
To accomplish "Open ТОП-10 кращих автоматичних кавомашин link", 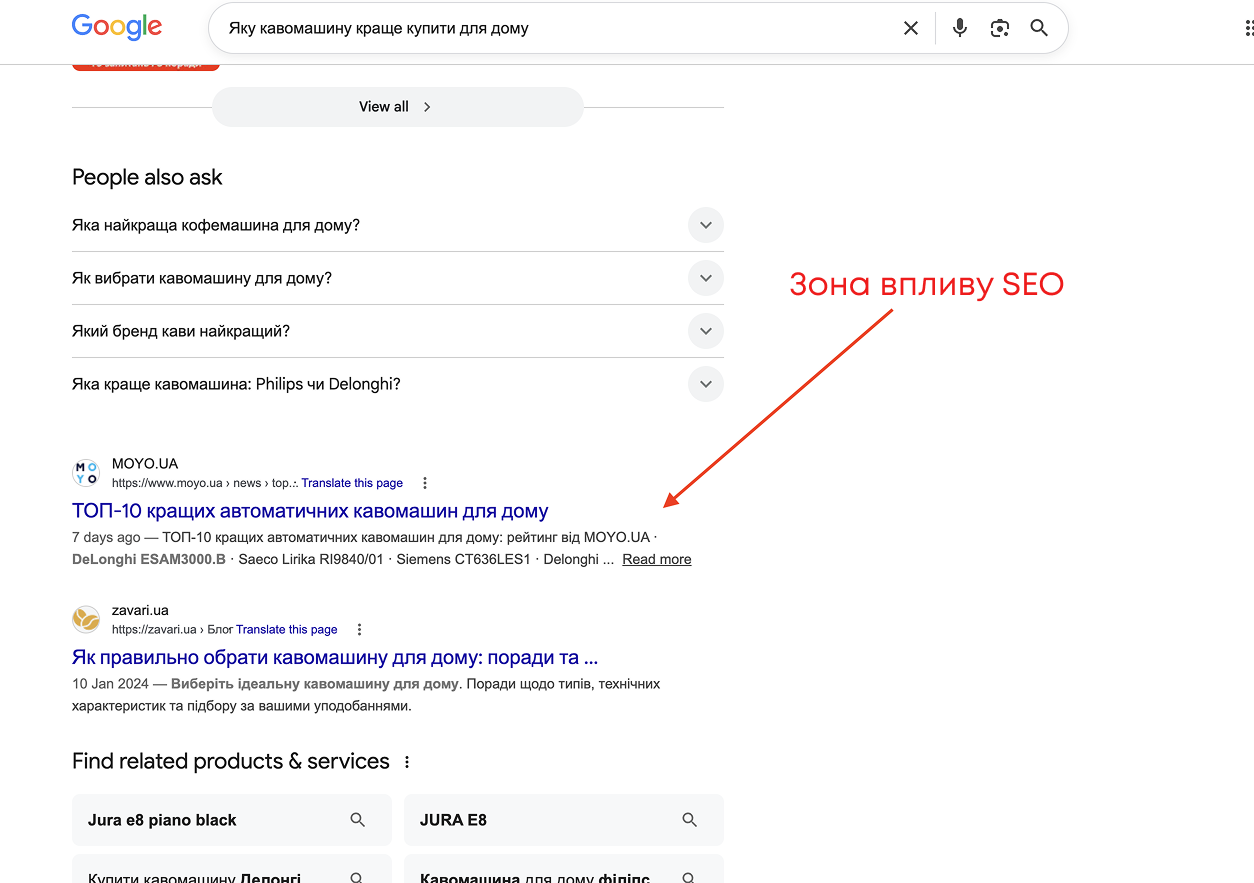I will coord(310,511).
